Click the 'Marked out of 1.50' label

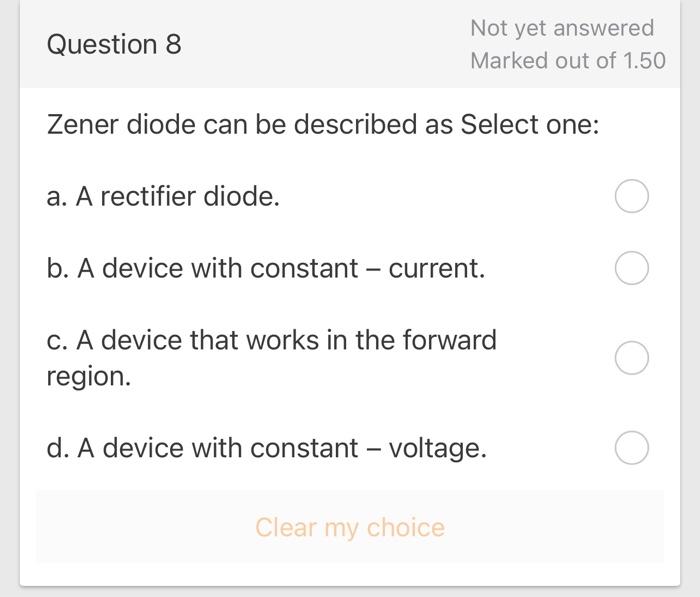(567, 61)
